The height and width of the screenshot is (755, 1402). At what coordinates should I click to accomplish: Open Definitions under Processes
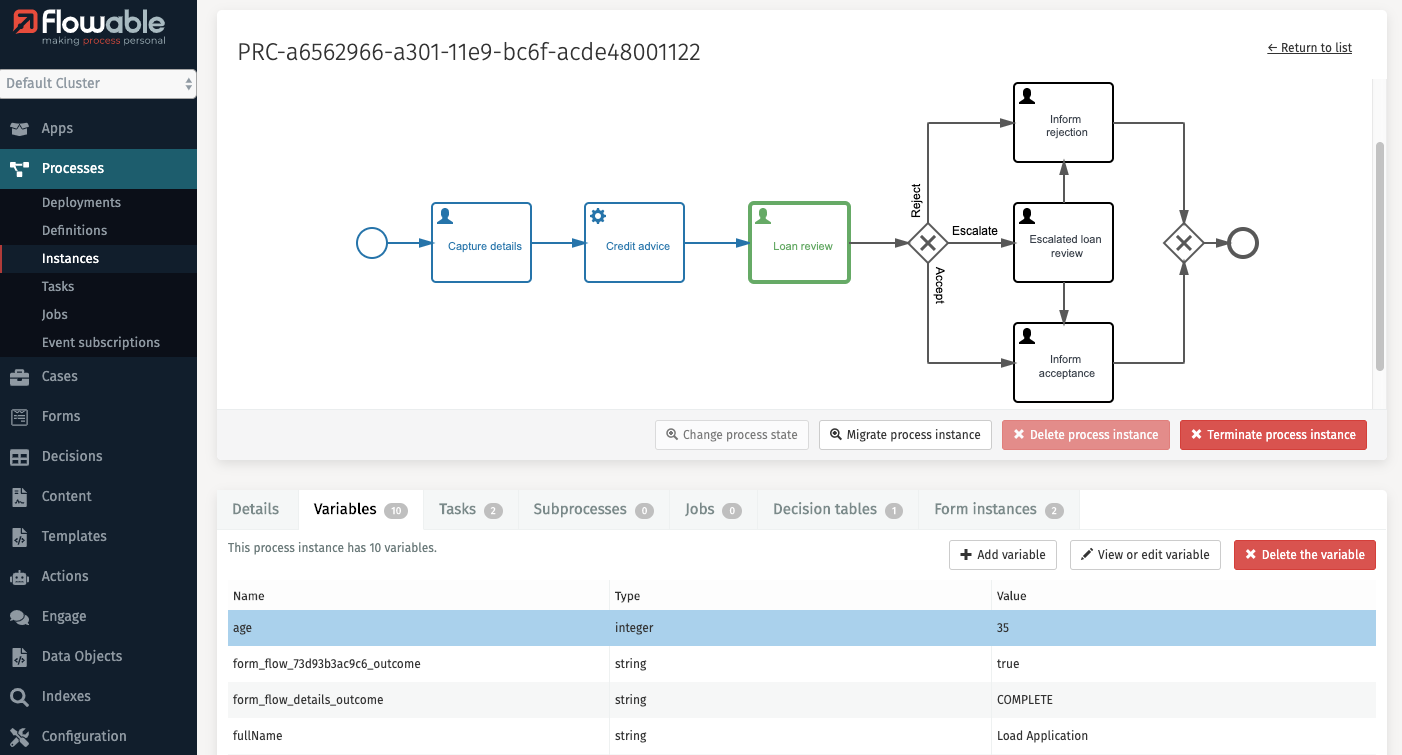pyautogui.click(x=74, y=231)
